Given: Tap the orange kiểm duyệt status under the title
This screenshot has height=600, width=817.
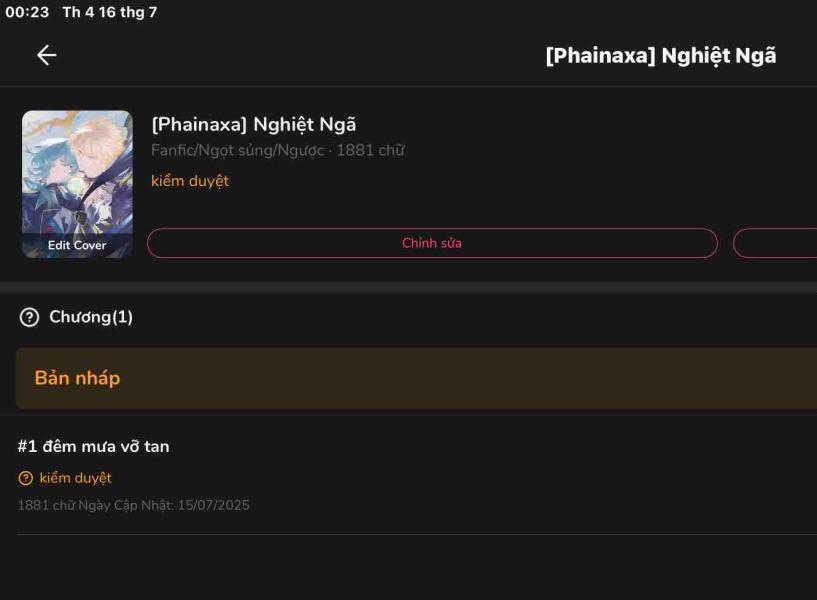Looking at the screenshot, I should [x=190, y=181].
